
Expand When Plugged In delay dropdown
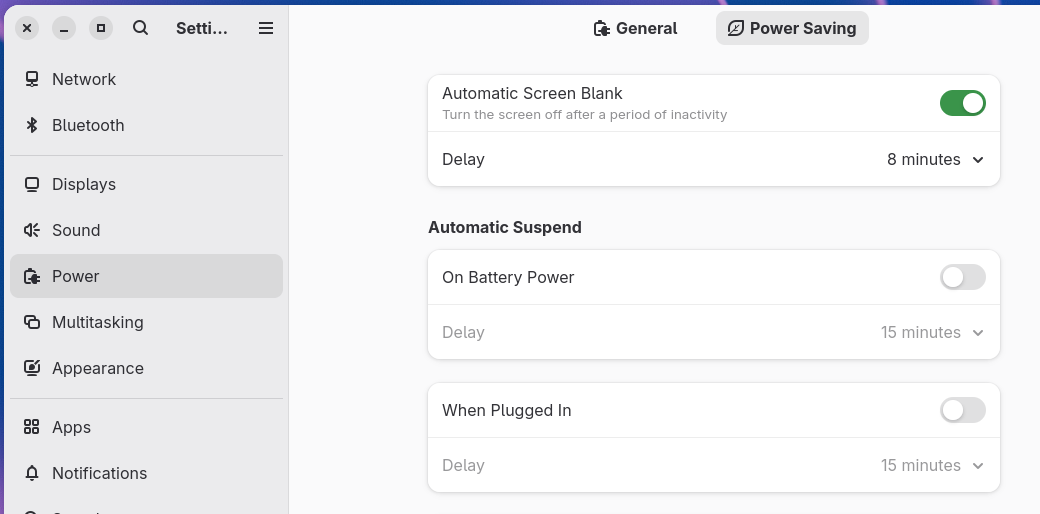(x=932, y=465)
